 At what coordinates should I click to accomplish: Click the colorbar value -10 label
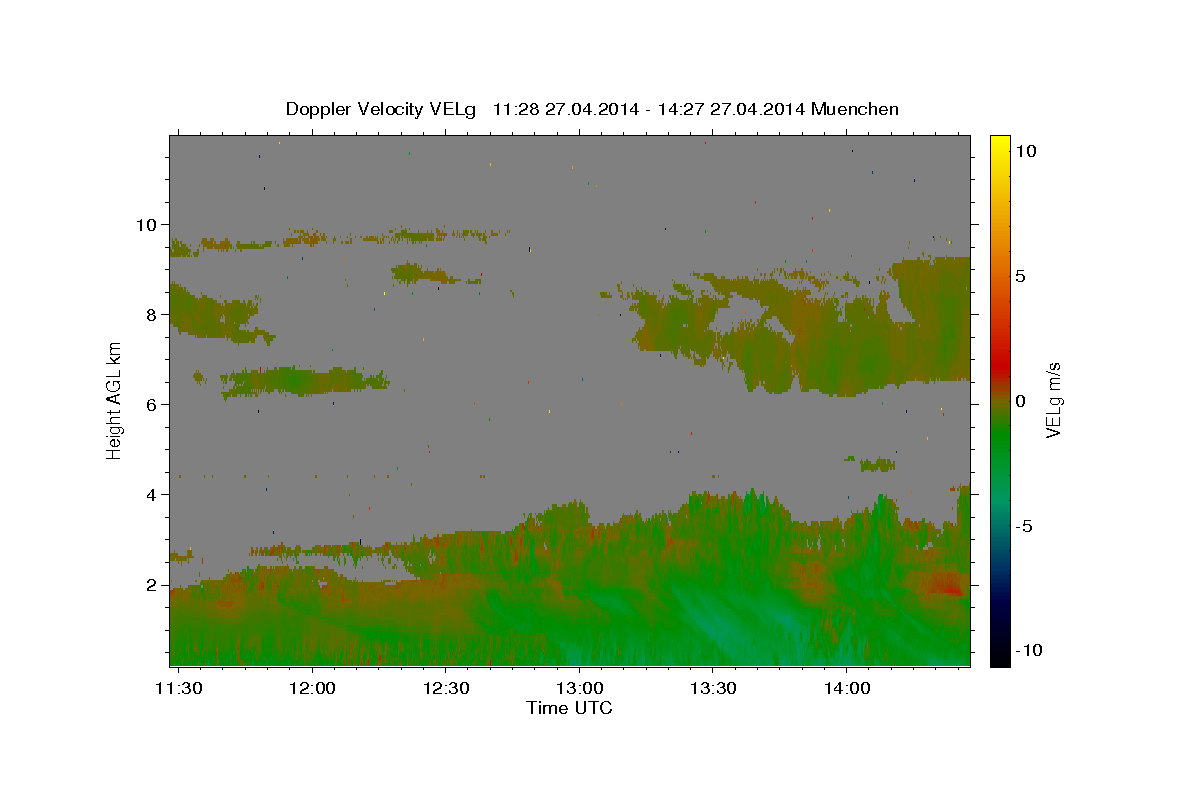pyautogui.click(x=1029, y=651)
